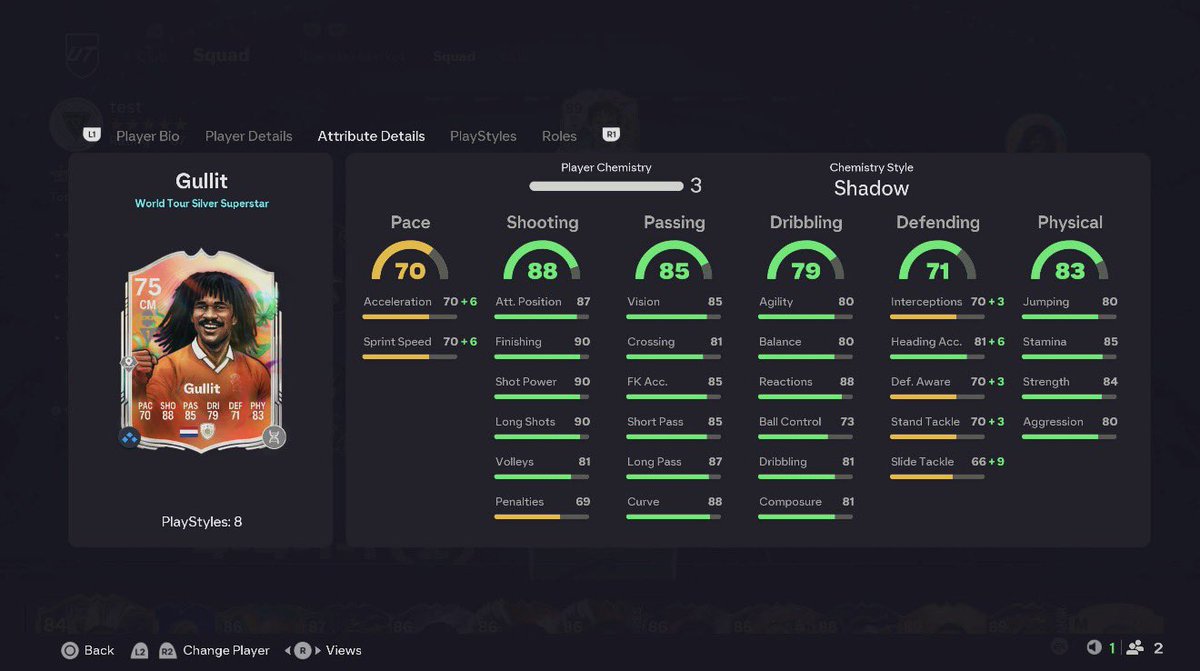Click the Att. Position stat

click(x=542, y=306)
